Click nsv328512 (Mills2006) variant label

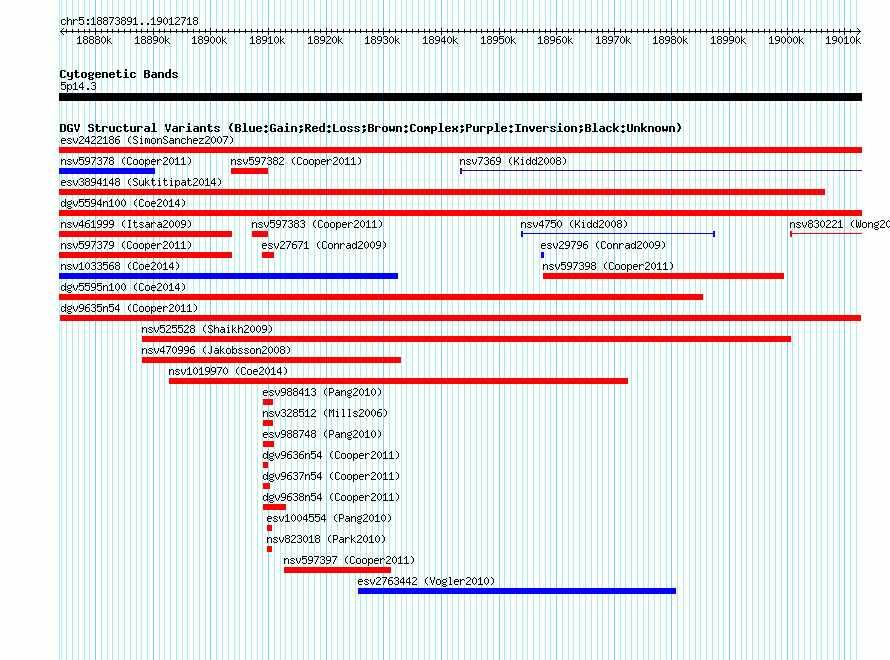click(x=325, y=413)
